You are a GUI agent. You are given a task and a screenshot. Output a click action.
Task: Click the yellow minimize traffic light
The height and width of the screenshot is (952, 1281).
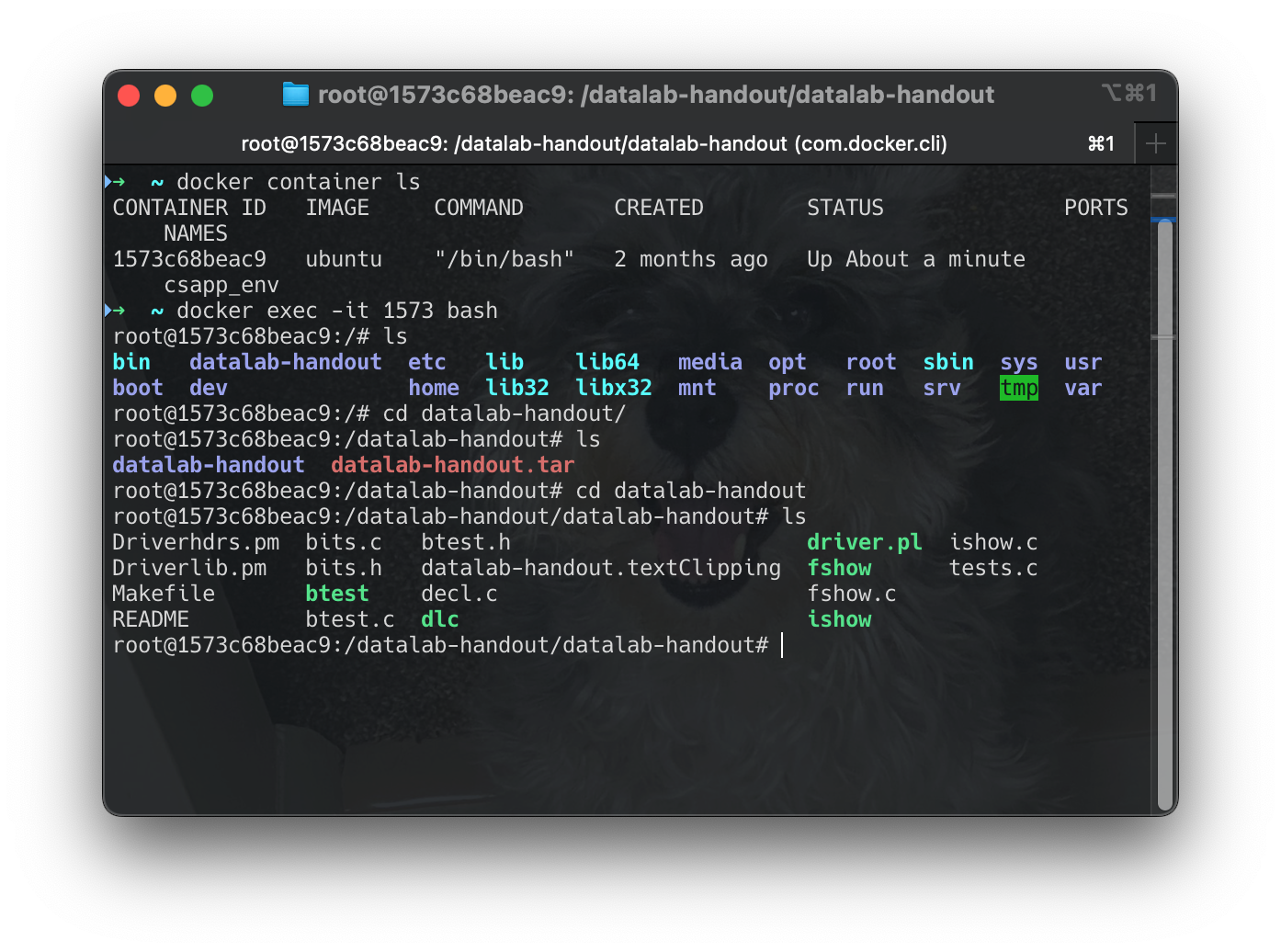(165, 95)
